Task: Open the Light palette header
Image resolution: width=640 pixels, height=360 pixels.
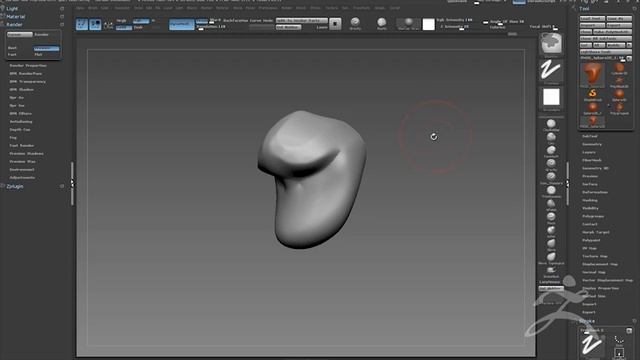Action: (12, 9)
